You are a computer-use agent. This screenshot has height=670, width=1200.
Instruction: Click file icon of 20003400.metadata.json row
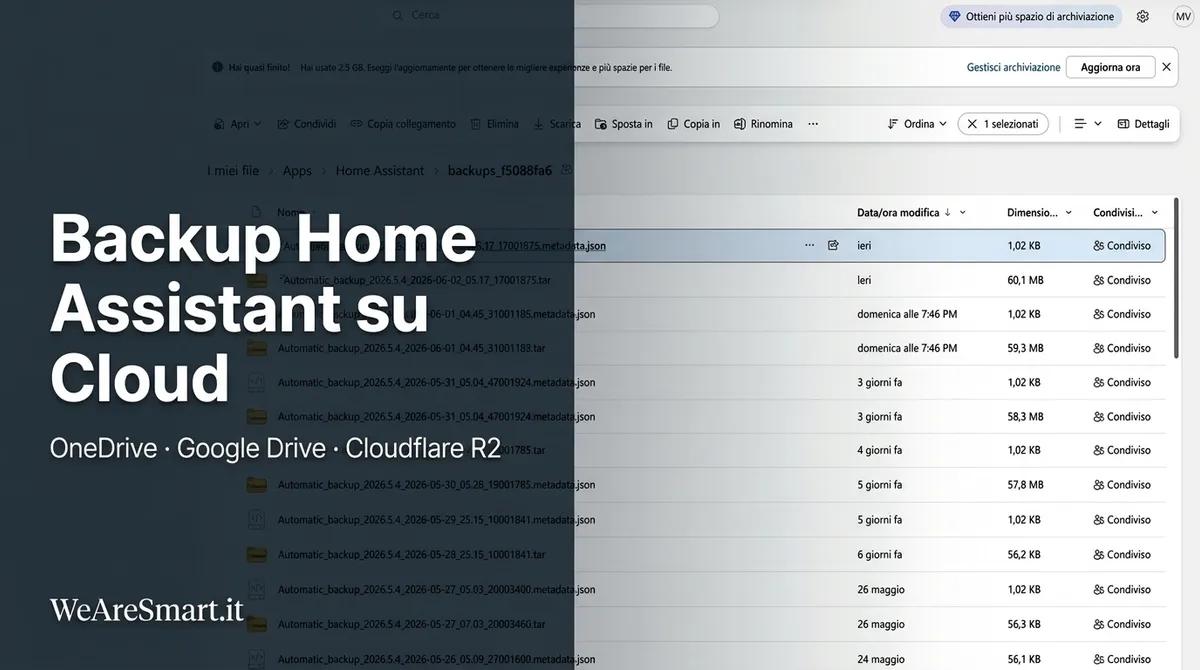257,589
